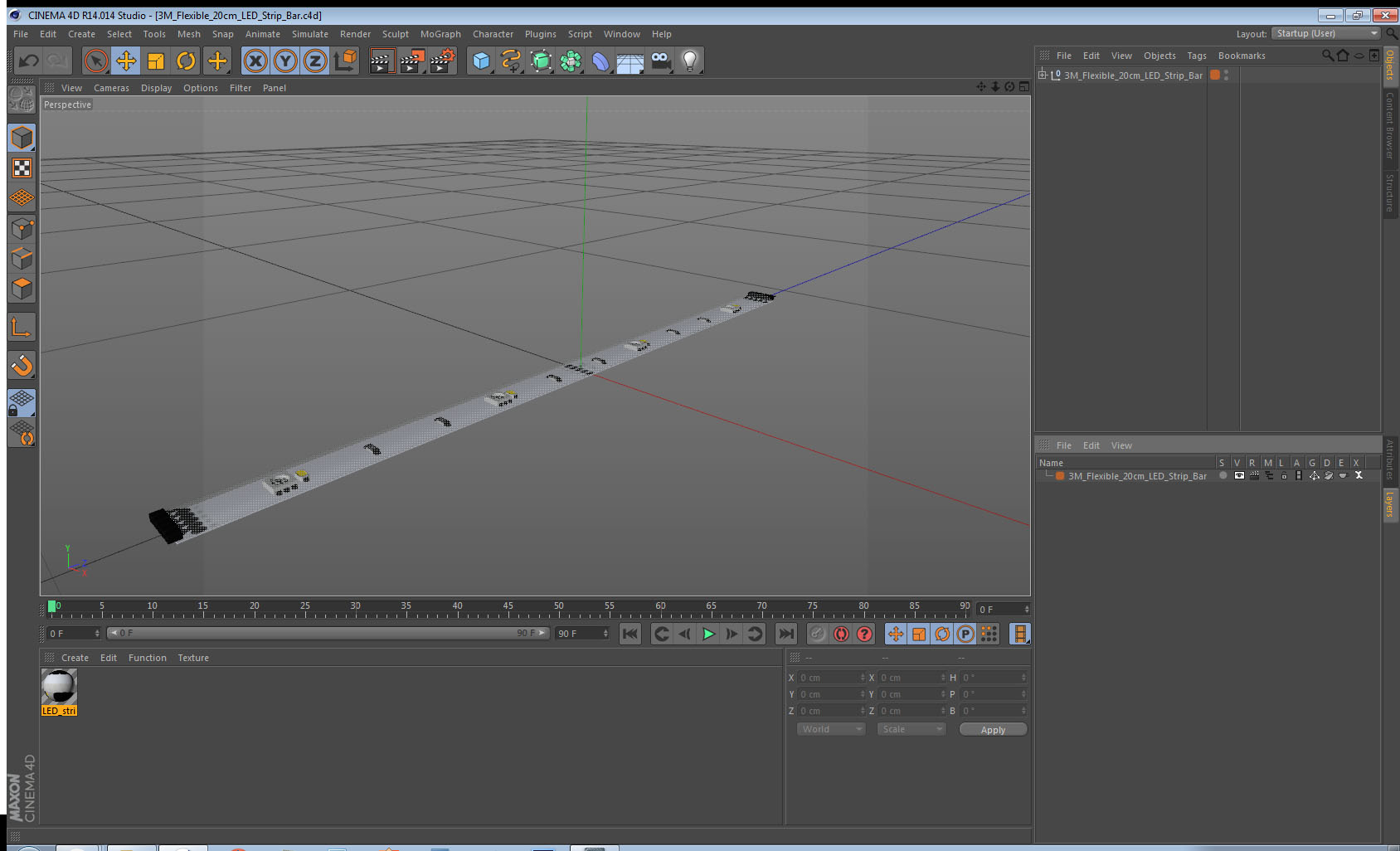Screen dimensions: 1400x851
Task: Expand the 3M_Flexible_20cm_LED_Strip_Bar object tree
Action: coord(1043,75)
